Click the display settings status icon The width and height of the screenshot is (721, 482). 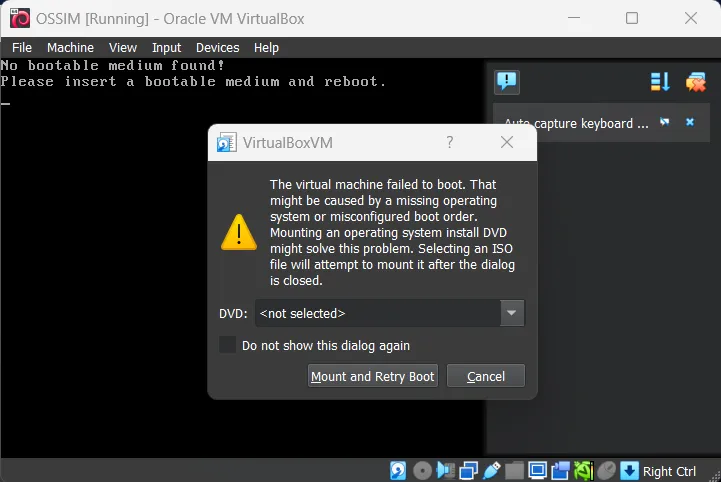point(537,471)
